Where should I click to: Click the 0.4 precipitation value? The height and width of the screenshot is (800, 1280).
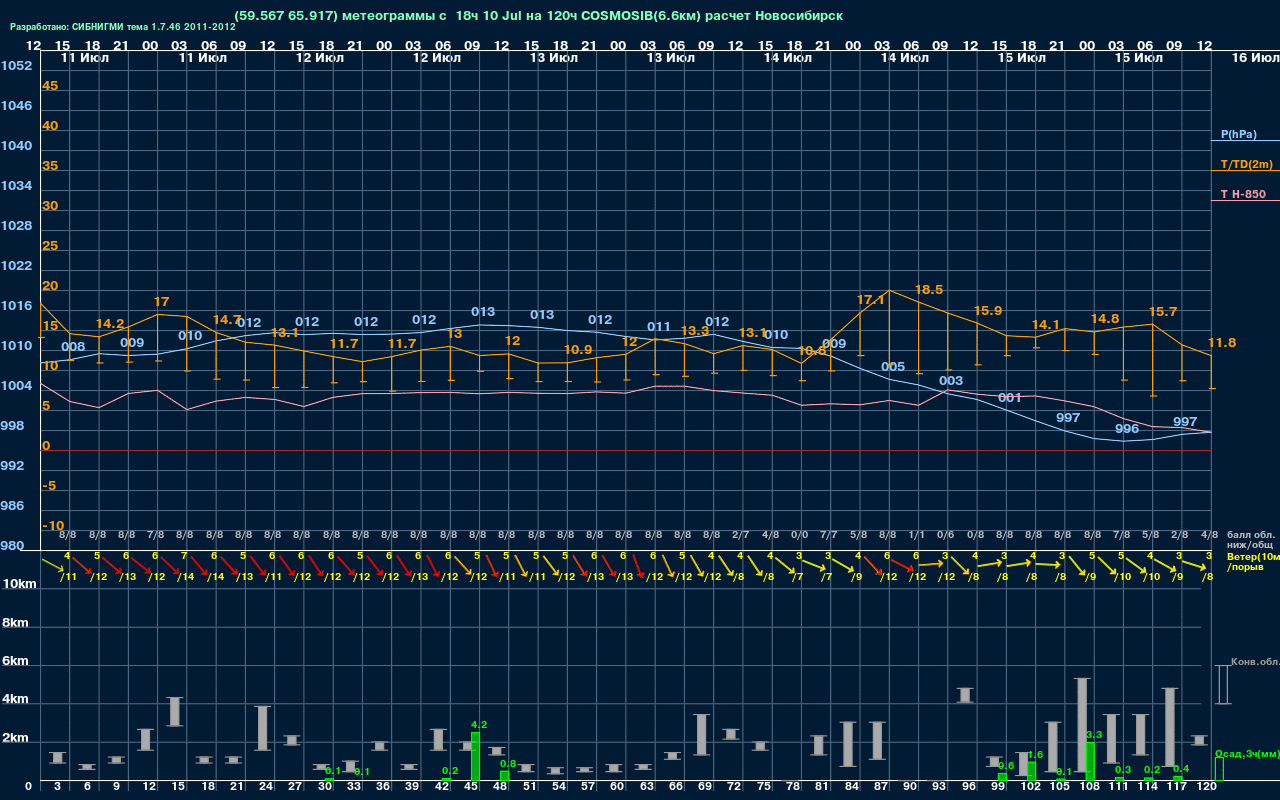pos(1181,768)
